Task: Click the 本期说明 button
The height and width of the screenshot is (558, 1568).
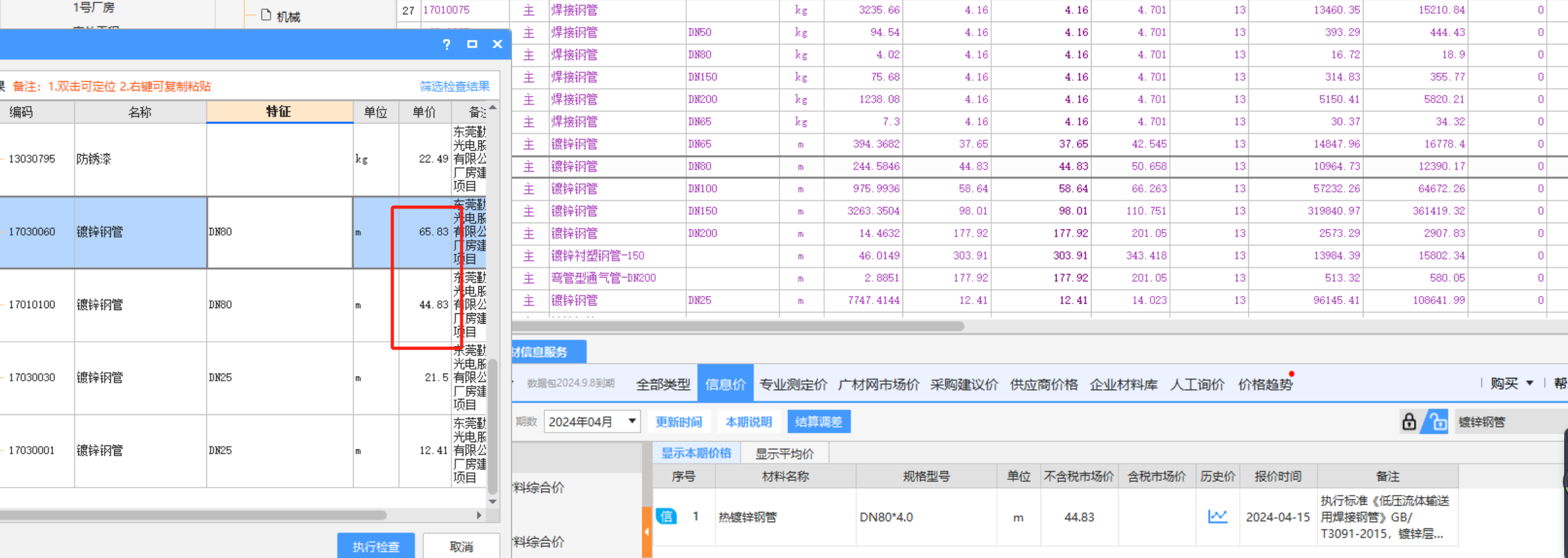Action: (x=748, y=421)
